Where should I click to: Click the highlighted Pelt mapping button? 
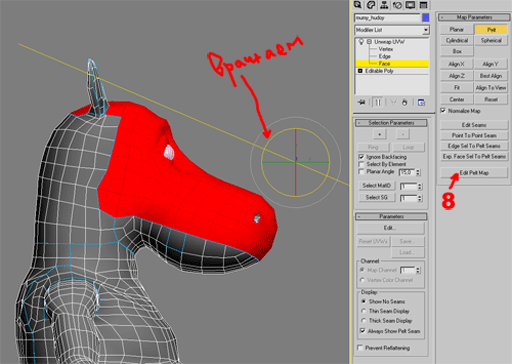coord(491,29)
